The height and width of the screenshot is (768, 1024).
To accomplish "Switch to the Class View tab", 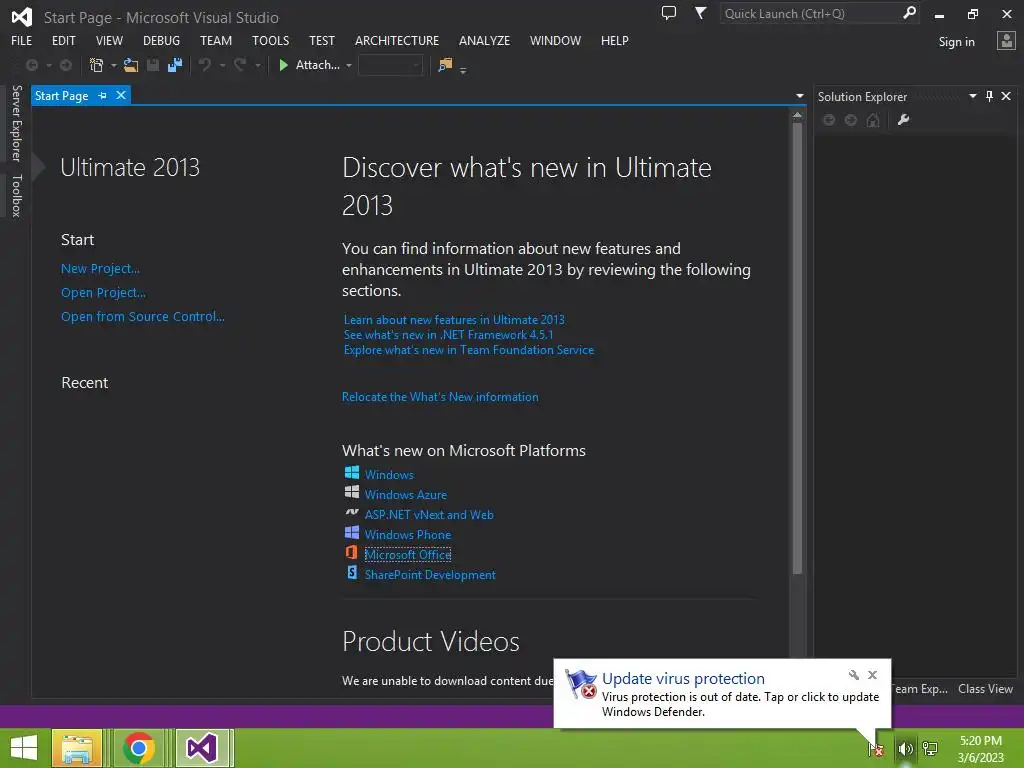I will pyautogui.click(x=985, y=689).
